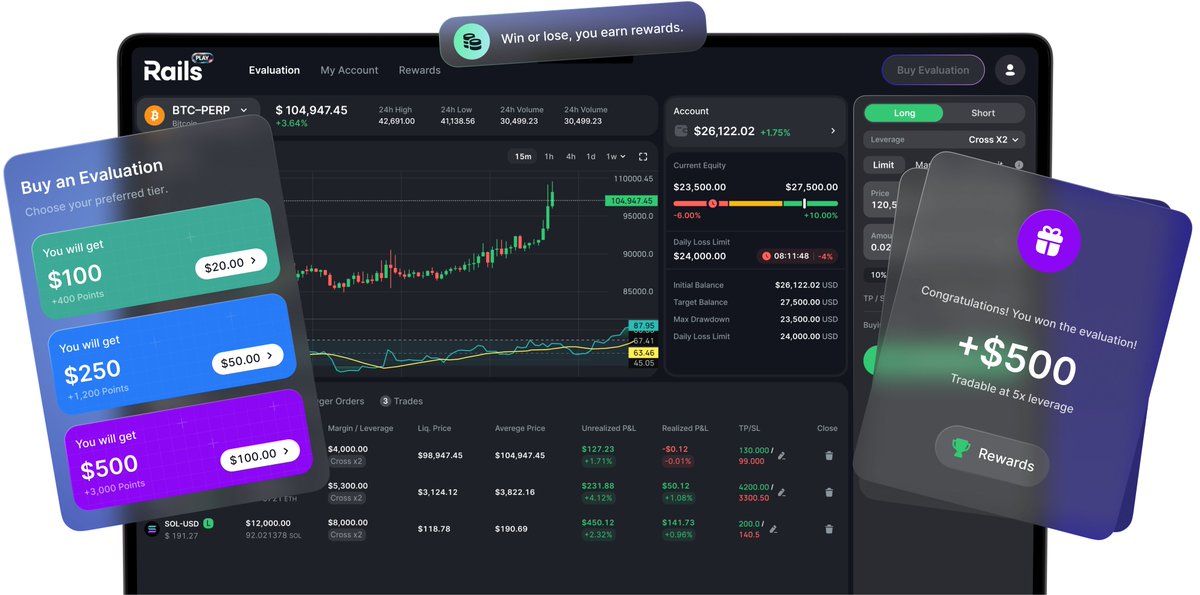Click the Bitcoin coin icon
1200x595 pixels.
[154, 115]
